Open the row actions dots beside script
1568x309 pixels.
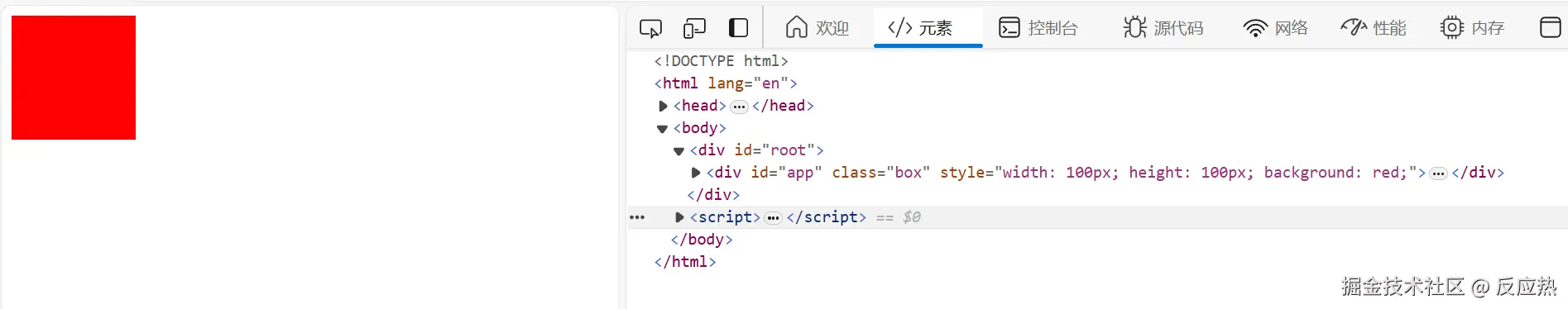coord(637,217)
